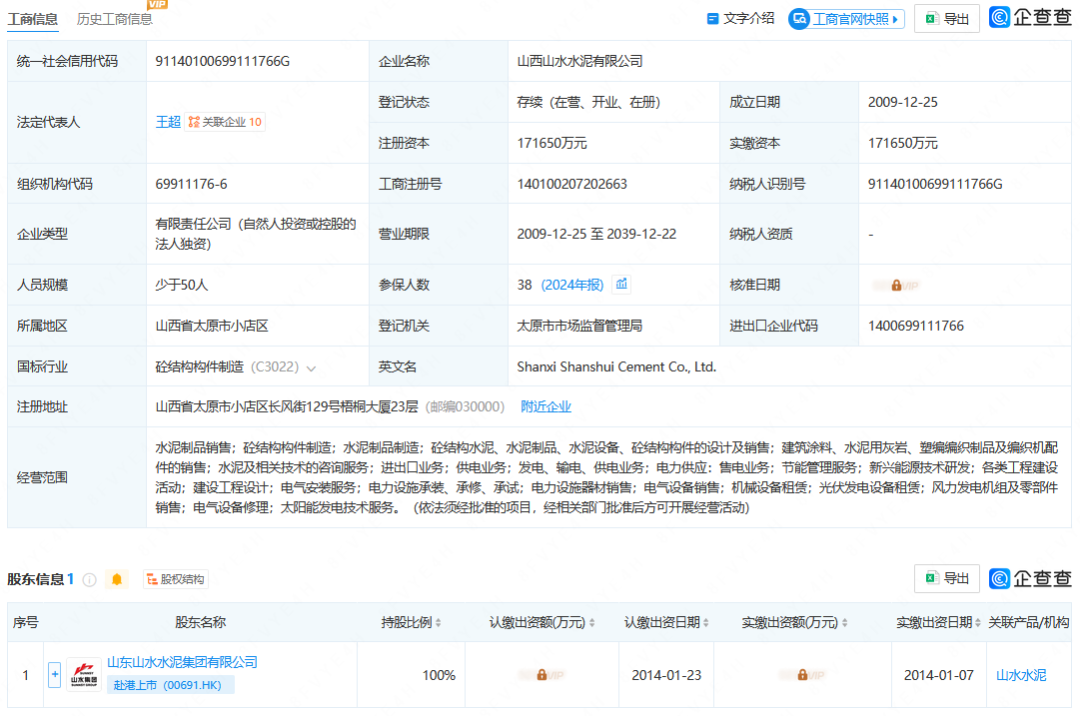The width and height of the screenshot is (1080, 716).
Task: Open the 股权结构 button
Action: click(x=176, y=580)
